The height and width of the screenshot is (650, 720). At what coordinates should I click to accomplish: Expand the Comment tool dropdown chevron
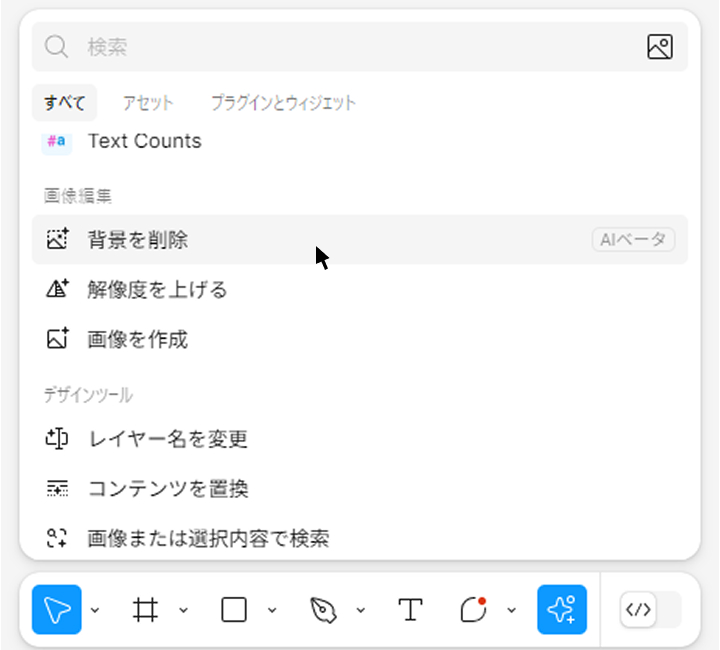512,610
